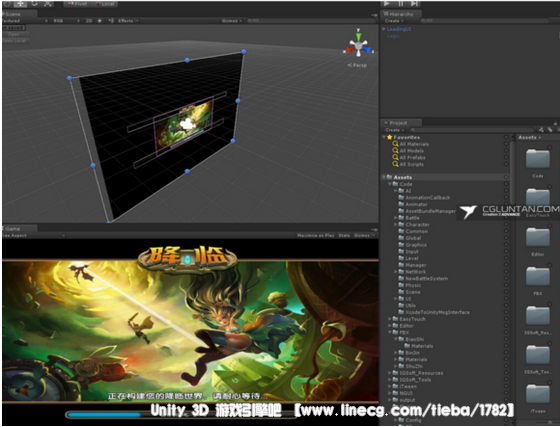Click the Global folder icon in tree
This screenshot has width=560, height=427.
(401, 238)
